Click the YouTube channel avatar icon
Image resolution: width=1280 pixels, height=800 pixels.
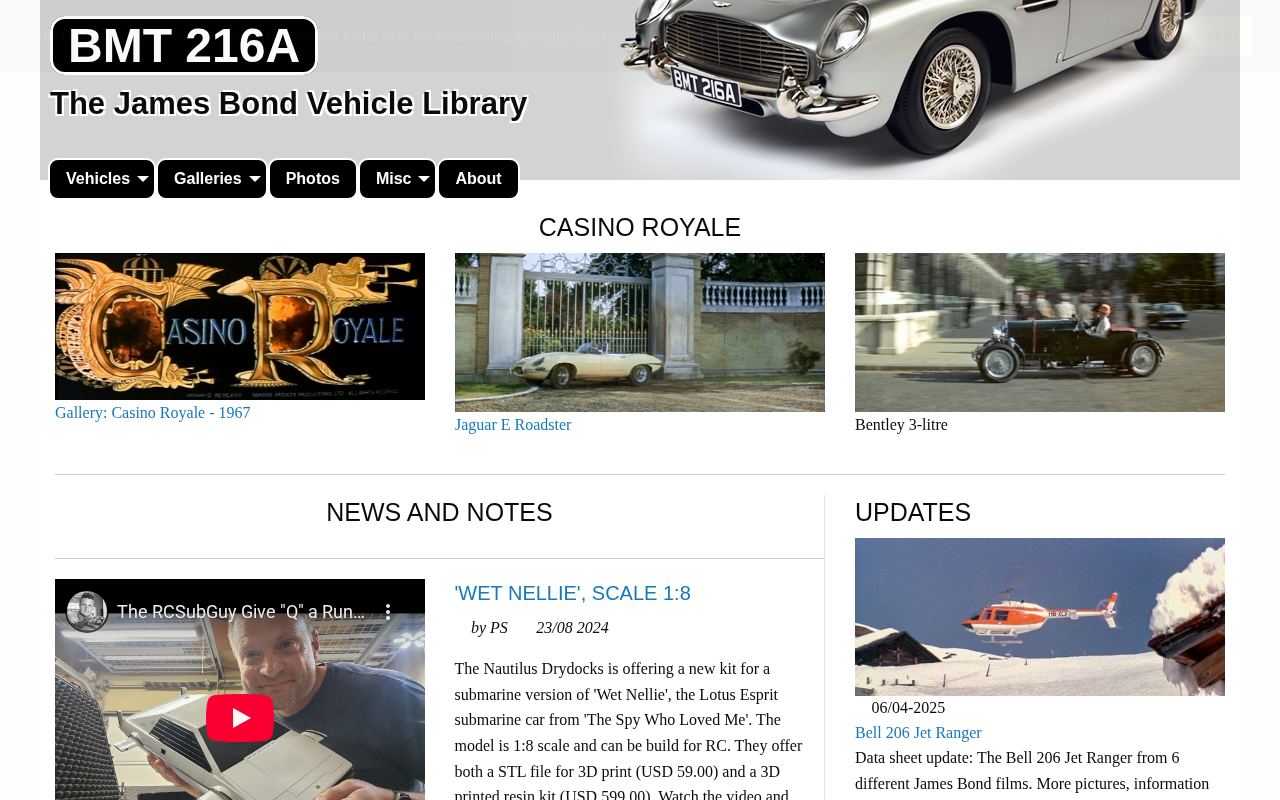point(87,612)
